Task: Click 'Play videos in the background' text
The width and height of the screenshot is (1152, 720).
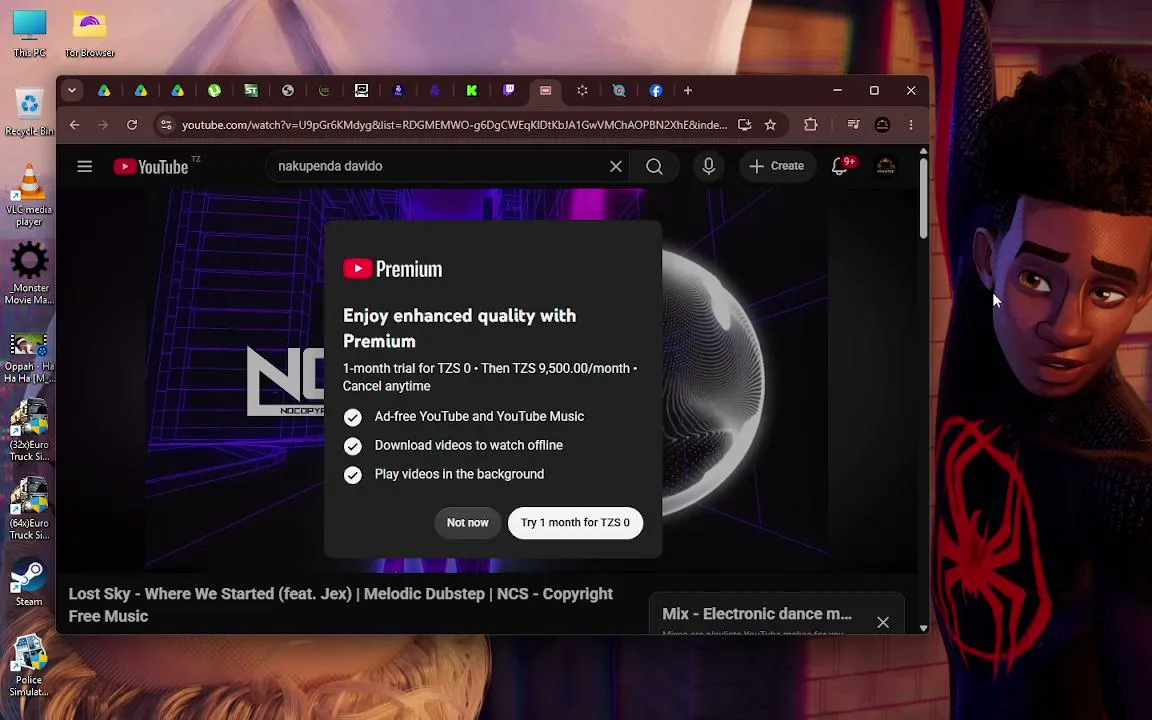Action: [x=459, y=474]
